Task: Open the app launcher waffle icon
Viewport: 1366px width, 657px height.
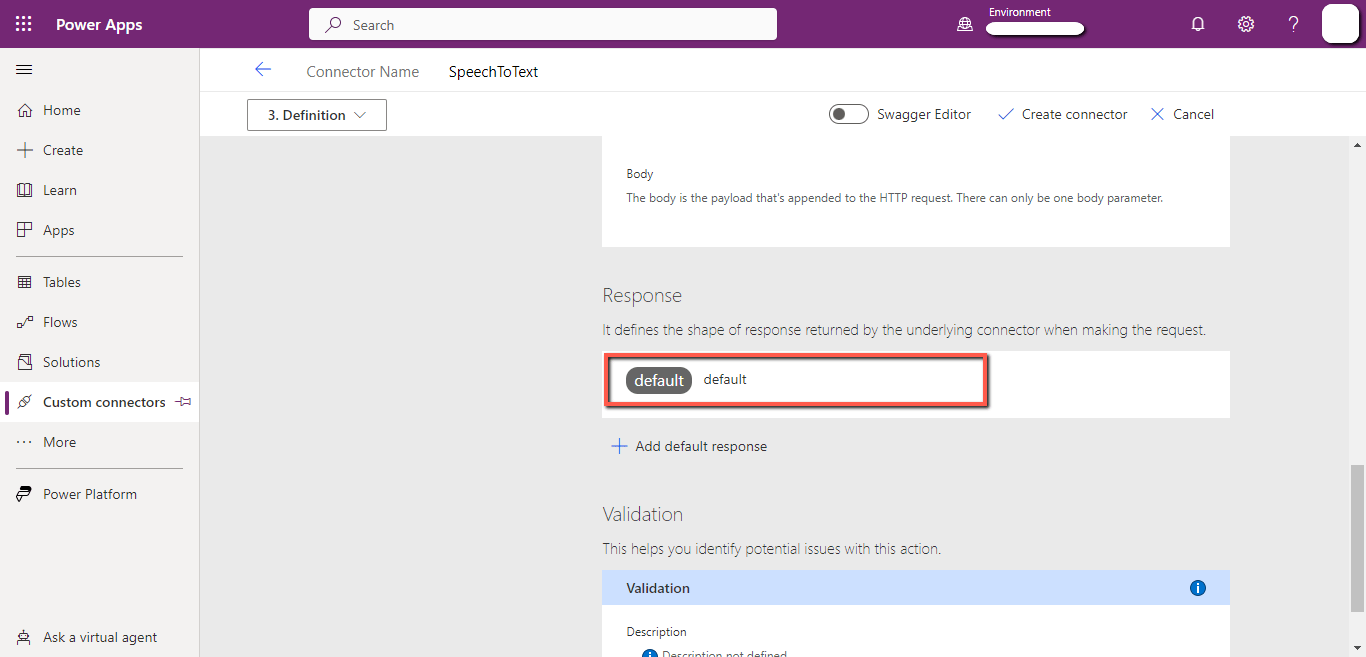Action: 24,24
